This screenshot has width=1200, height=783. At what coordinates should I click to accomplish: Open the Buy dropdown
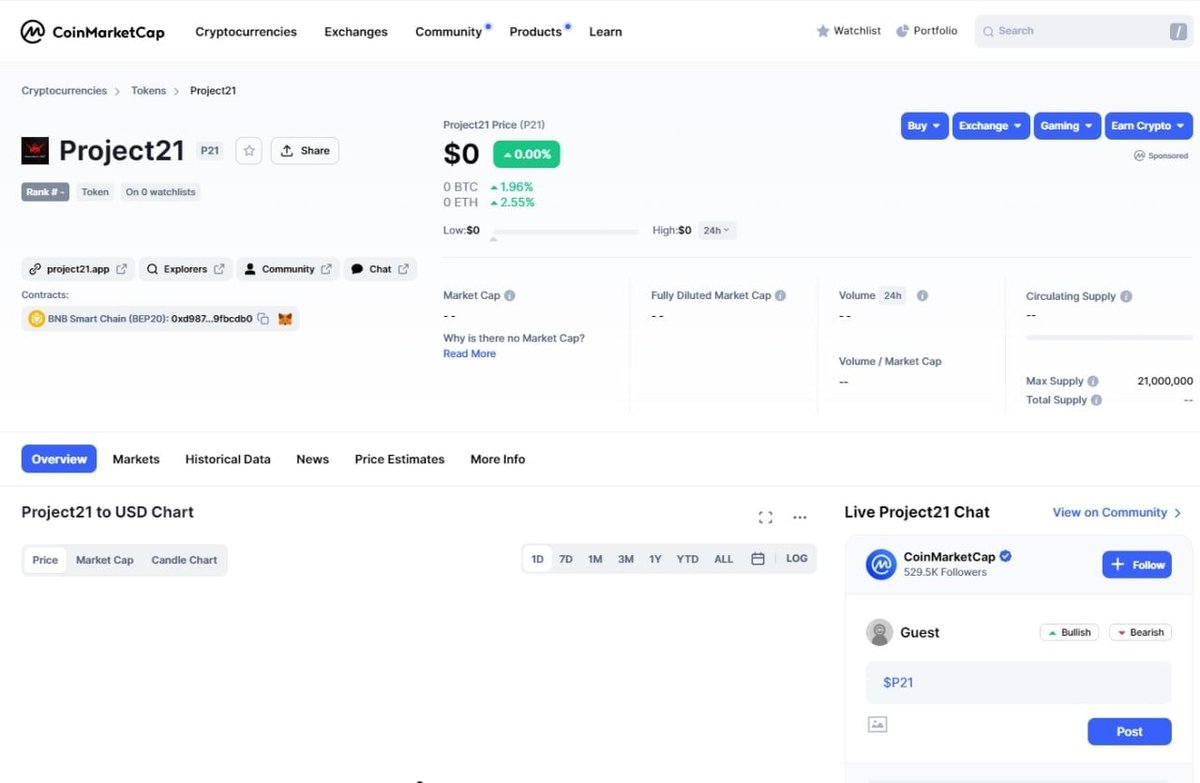point(924,126)
